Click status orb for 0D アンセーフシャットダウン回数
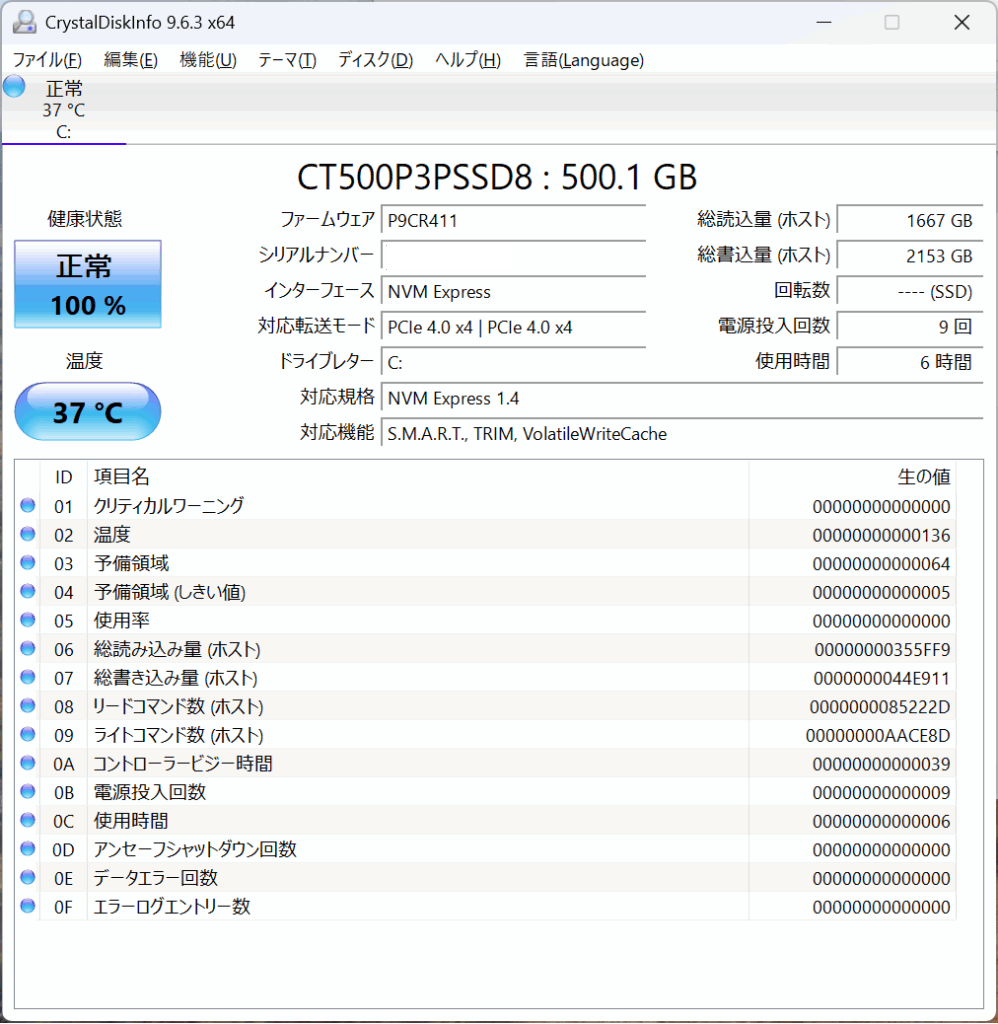The image size is (998, 1024). (27, 849)
